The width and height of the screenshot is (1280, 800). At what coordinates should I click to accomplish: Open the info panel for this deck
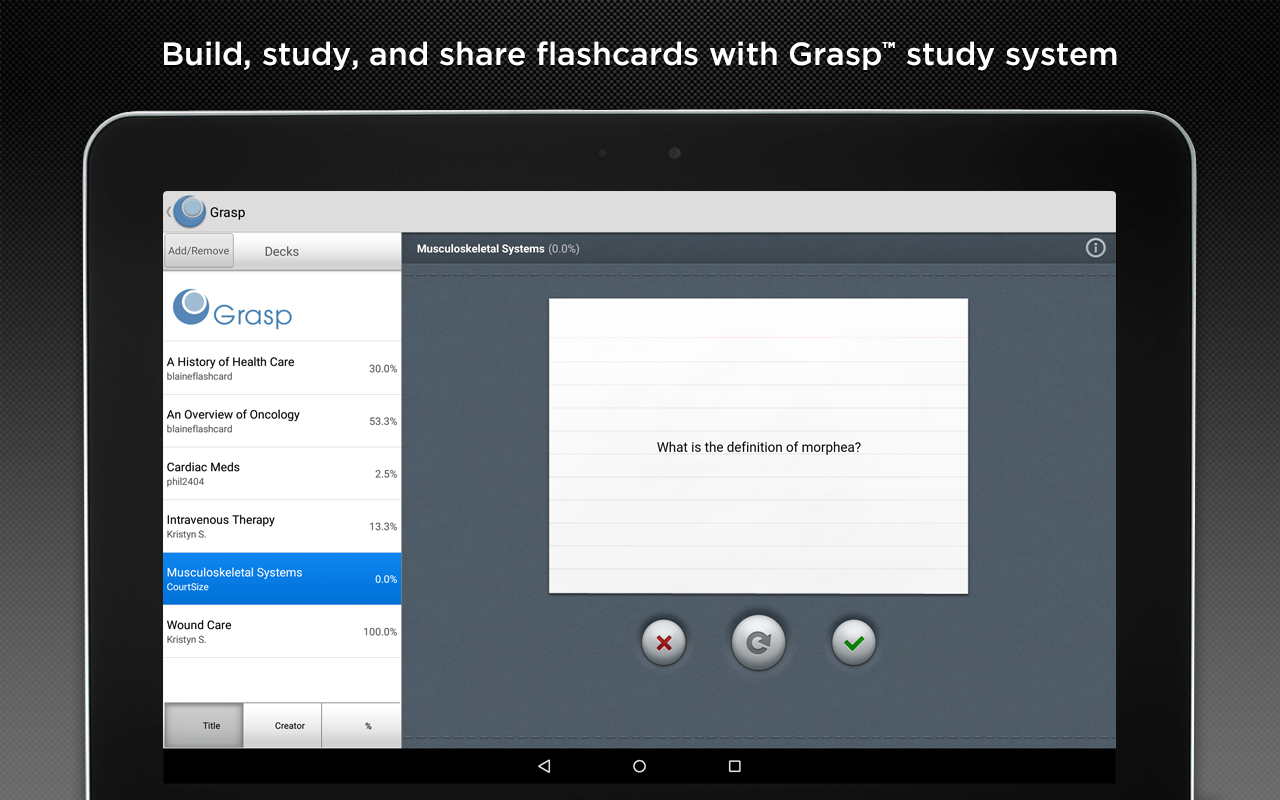pyautogui.click(x=1095, y=247)
